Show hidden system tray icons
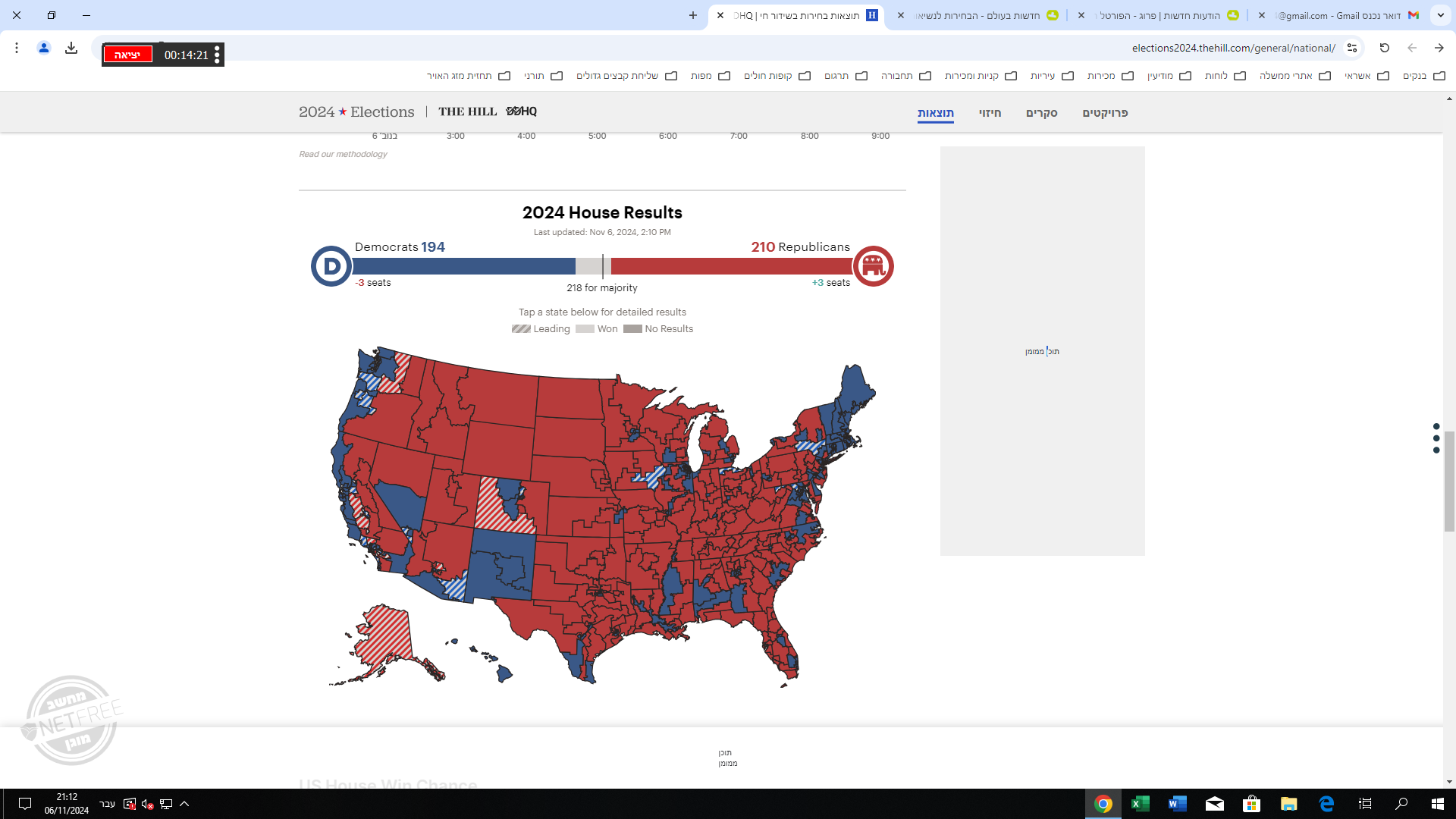 tap(184, 804)
